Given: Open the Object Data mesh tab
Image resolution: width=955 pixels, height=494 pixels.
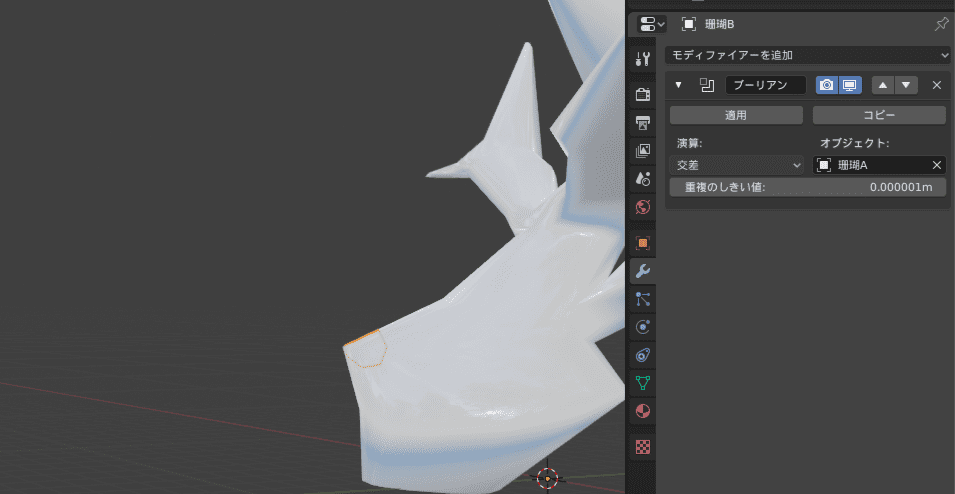Looking at the screenshot, I should (x=643, y=383).
